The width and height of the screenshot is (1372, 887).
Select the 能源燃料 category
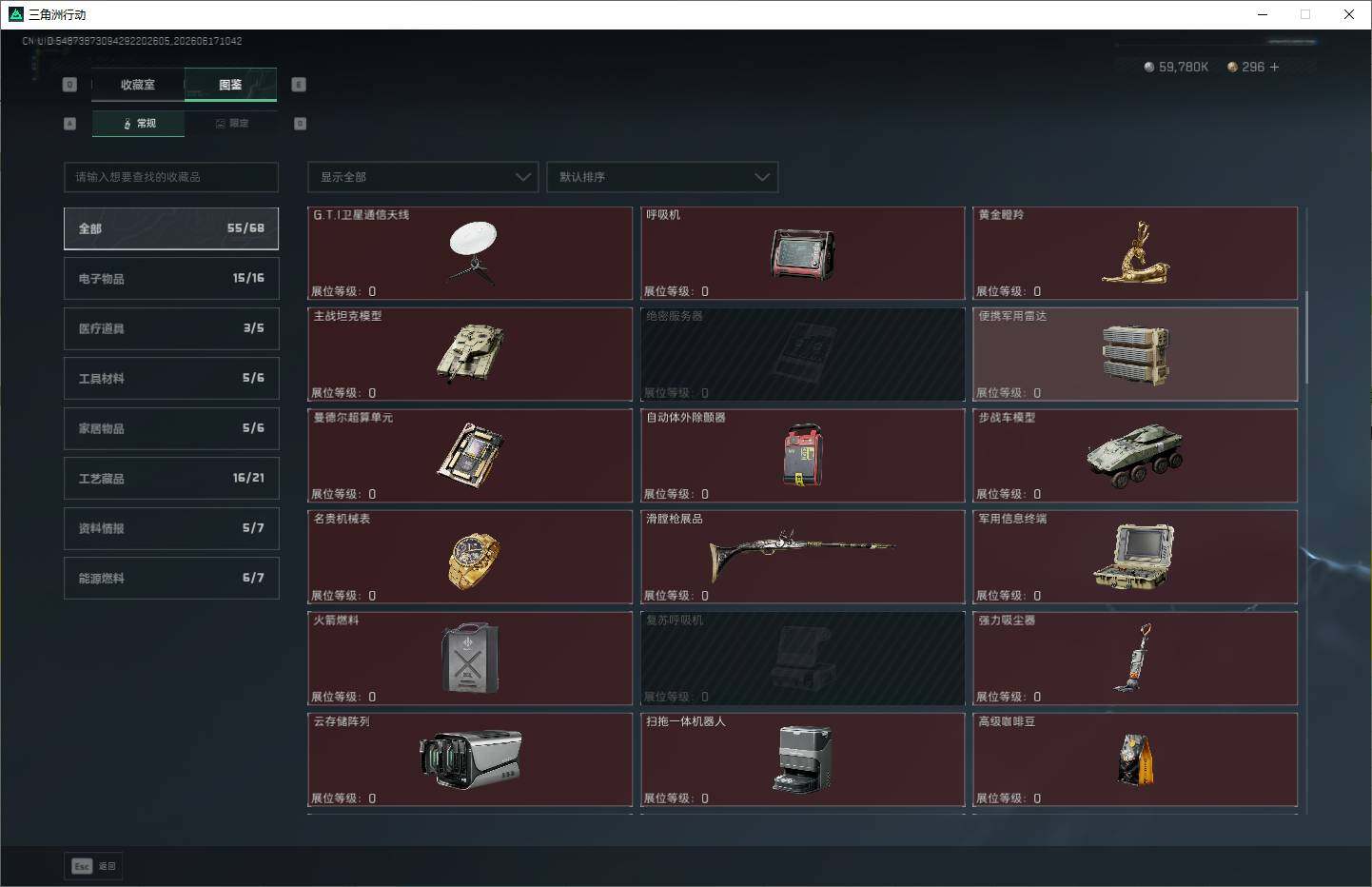click(171, 578)
